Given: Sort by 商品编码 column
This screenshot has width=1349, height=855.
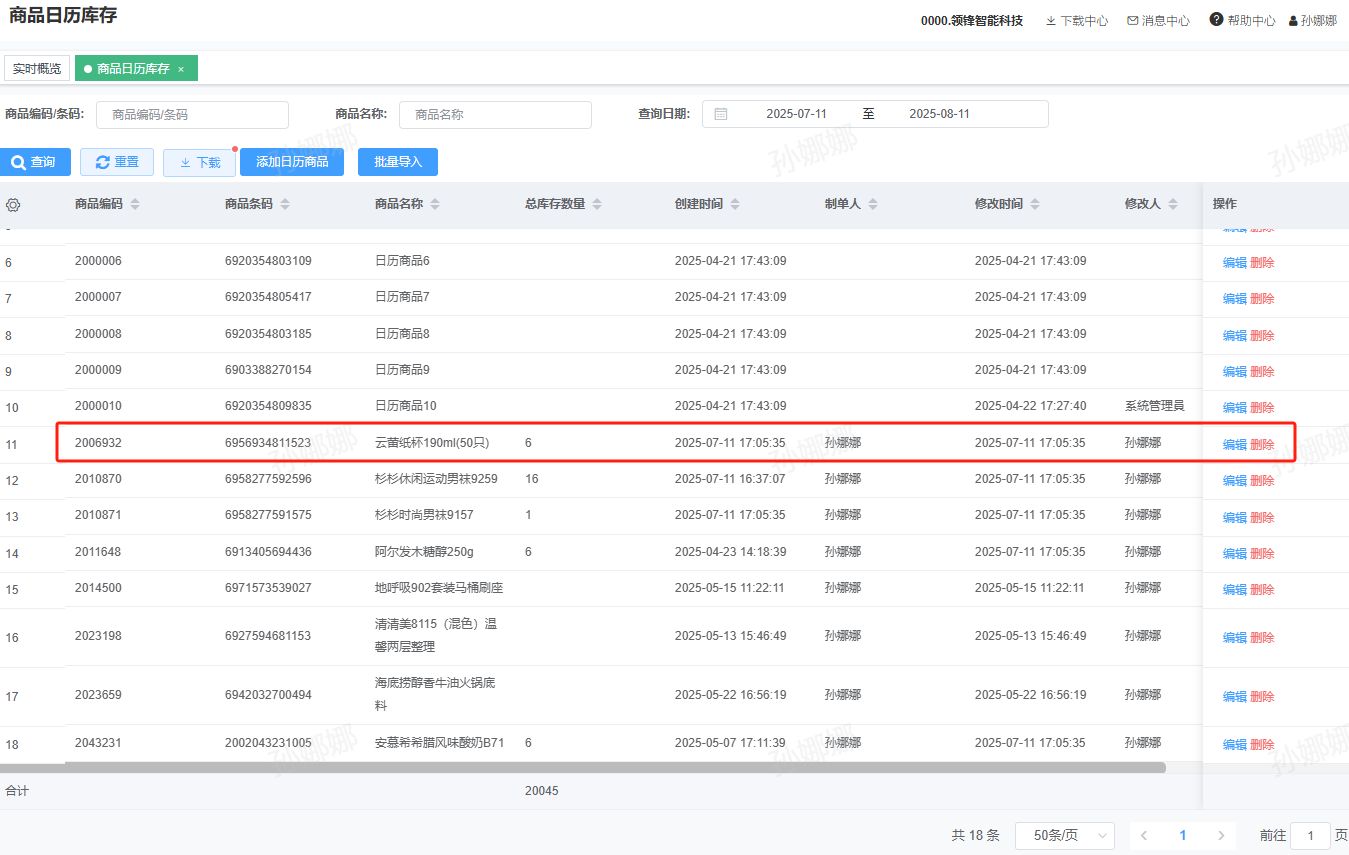Looking at the screenshot, I should coord(135,204).
